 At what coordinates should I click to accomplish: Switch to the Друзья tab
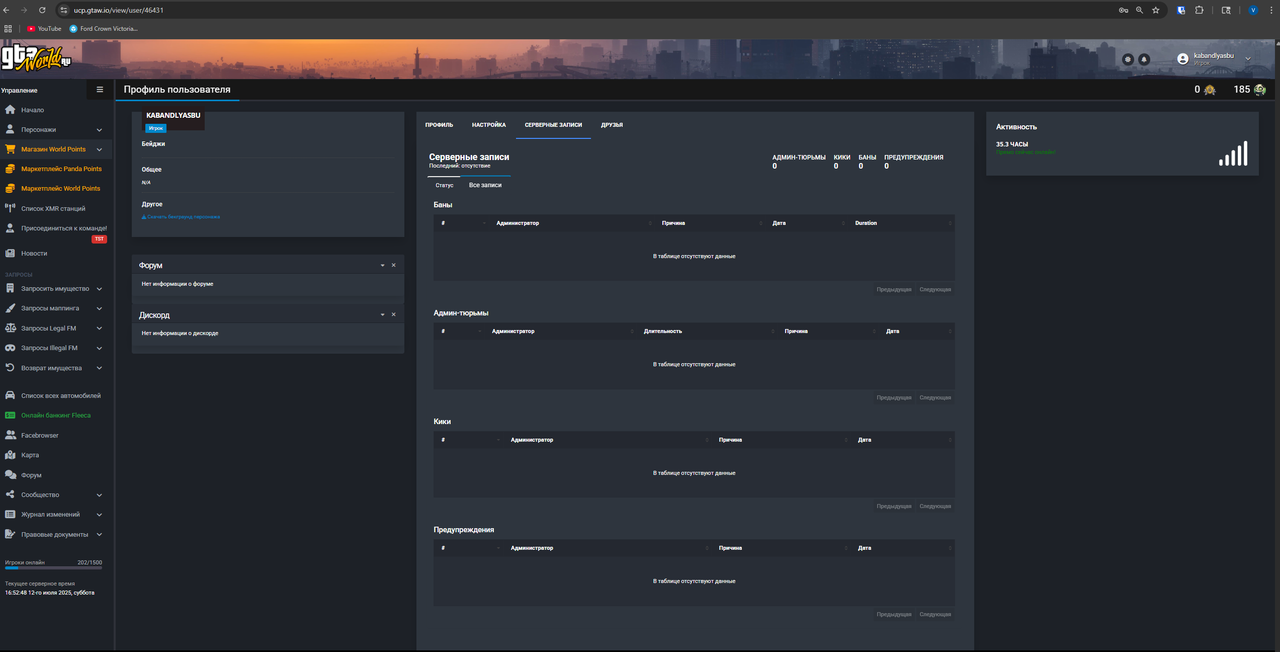(x=612, y=125)
